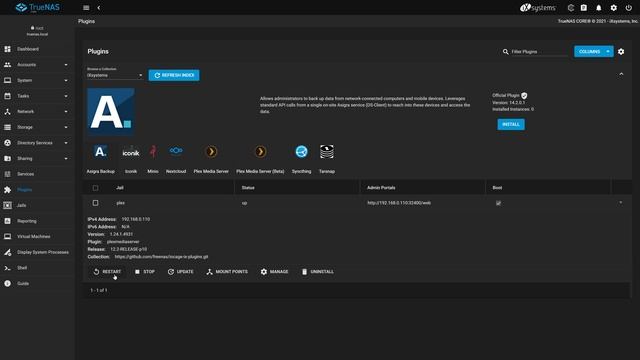Open Jails in sidebar
The width and height of the screenshot is (640, 360).
pyautogui.click(x=38, y=205)
